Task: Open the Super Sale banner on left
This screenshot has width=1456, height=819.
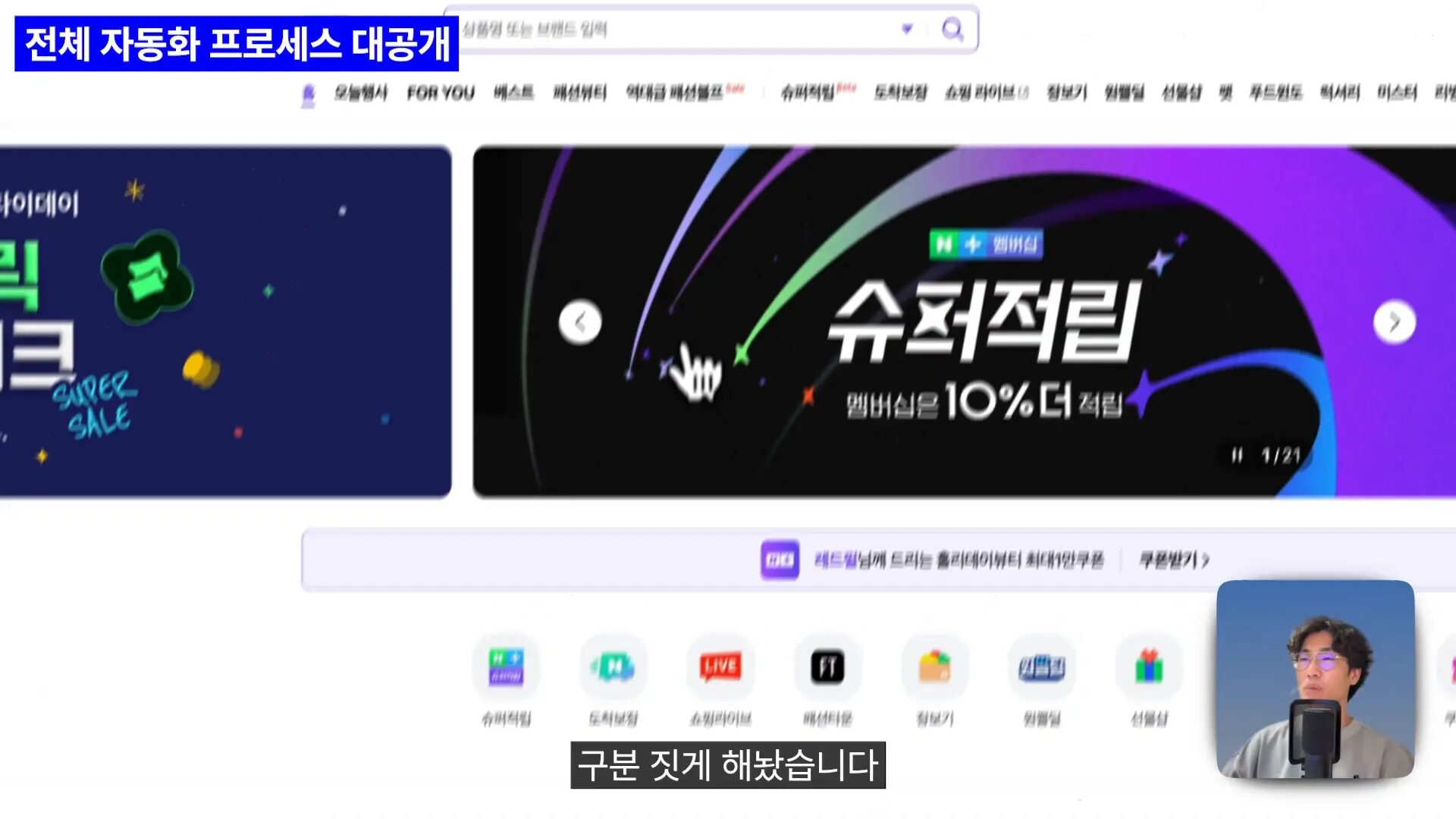Action: tap(225, 322)
